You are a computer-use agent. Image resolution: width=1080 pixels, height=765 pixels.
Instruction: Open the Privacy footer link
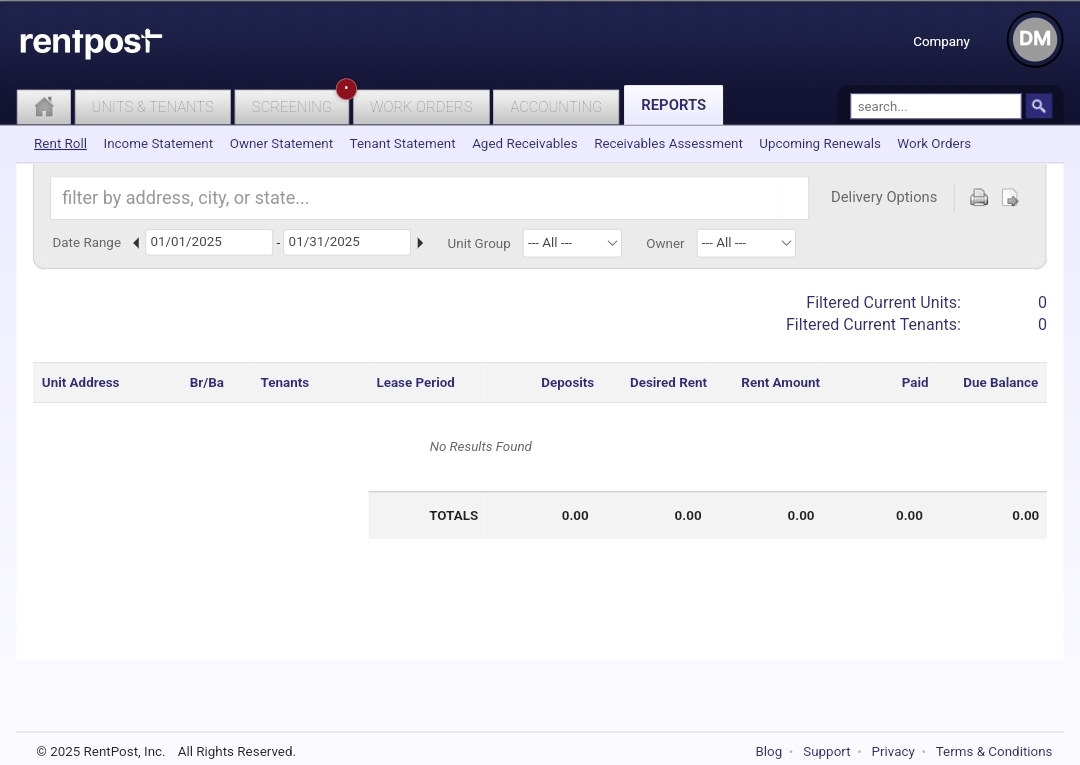click(x=893, y=752)
